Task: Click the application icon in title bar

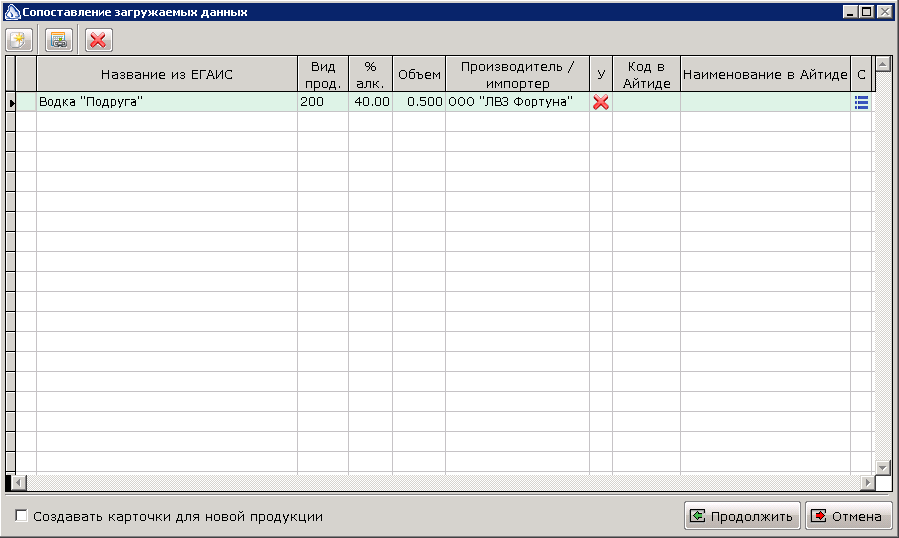Action: pos(11,12)
